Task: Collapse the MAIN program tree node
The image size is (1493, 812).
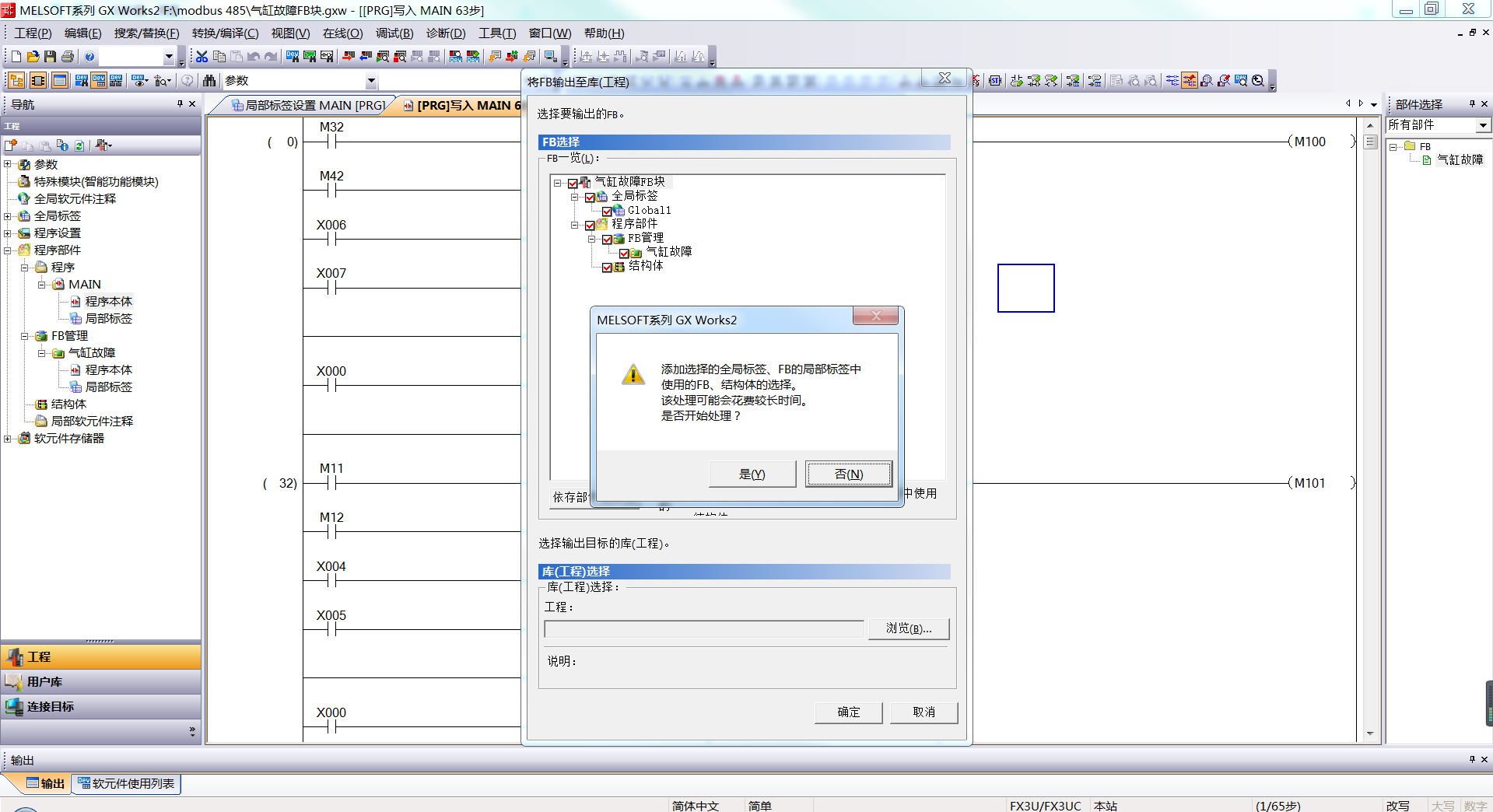Action: click(42, 285)
